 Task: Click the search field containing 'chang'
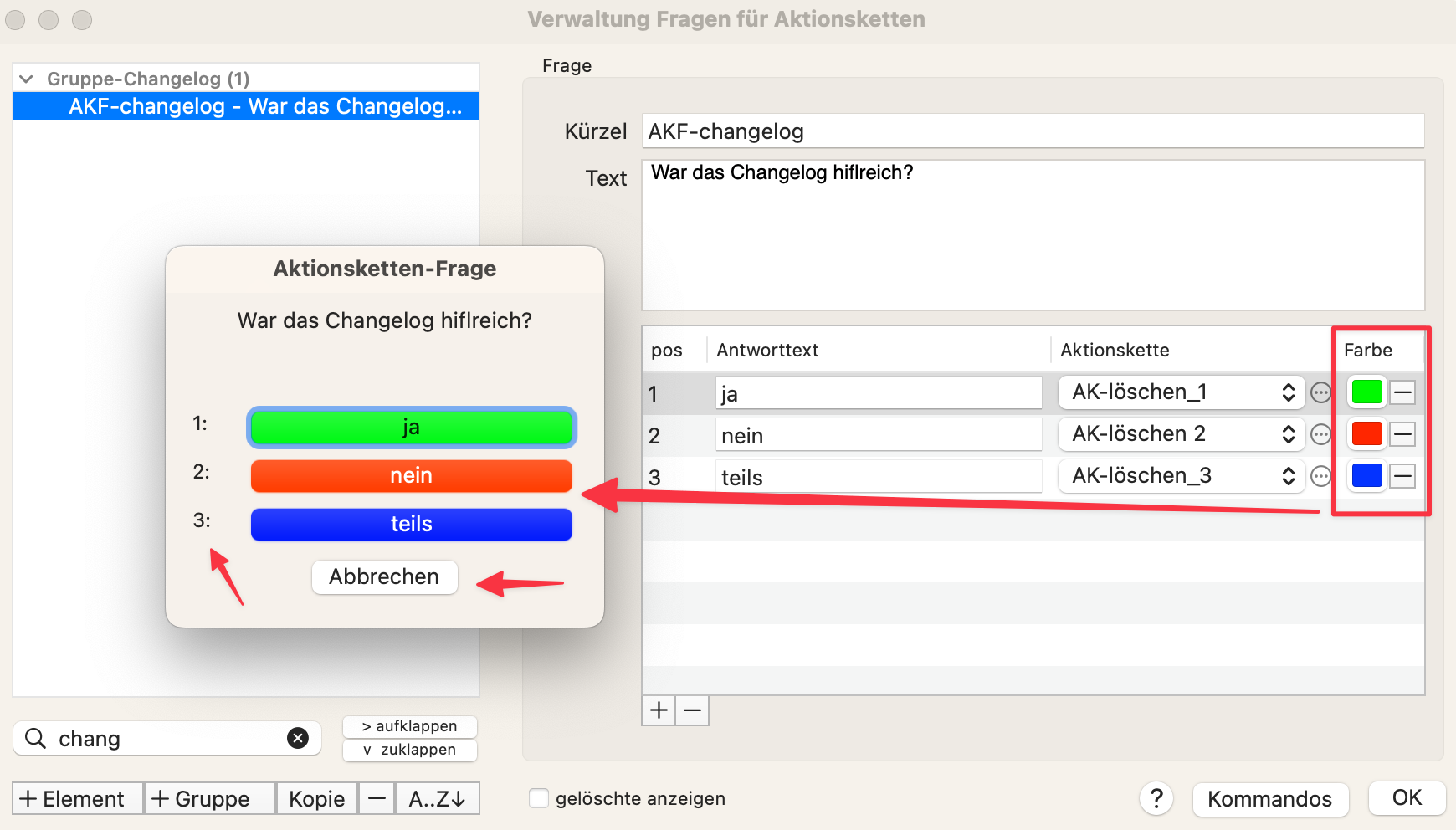(x=167, y=738)
